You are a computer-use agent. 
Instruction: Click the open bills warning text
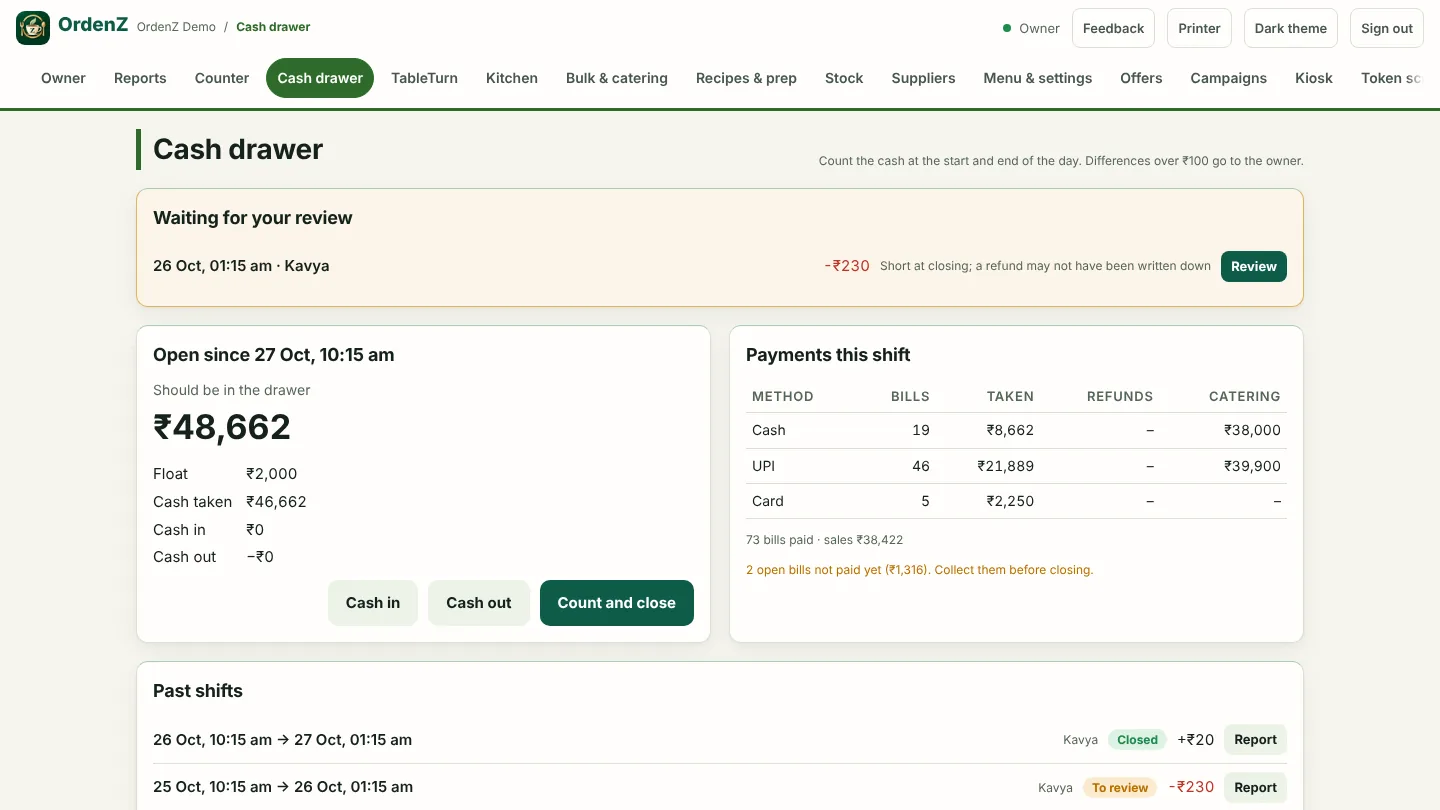tap(920, 570)
